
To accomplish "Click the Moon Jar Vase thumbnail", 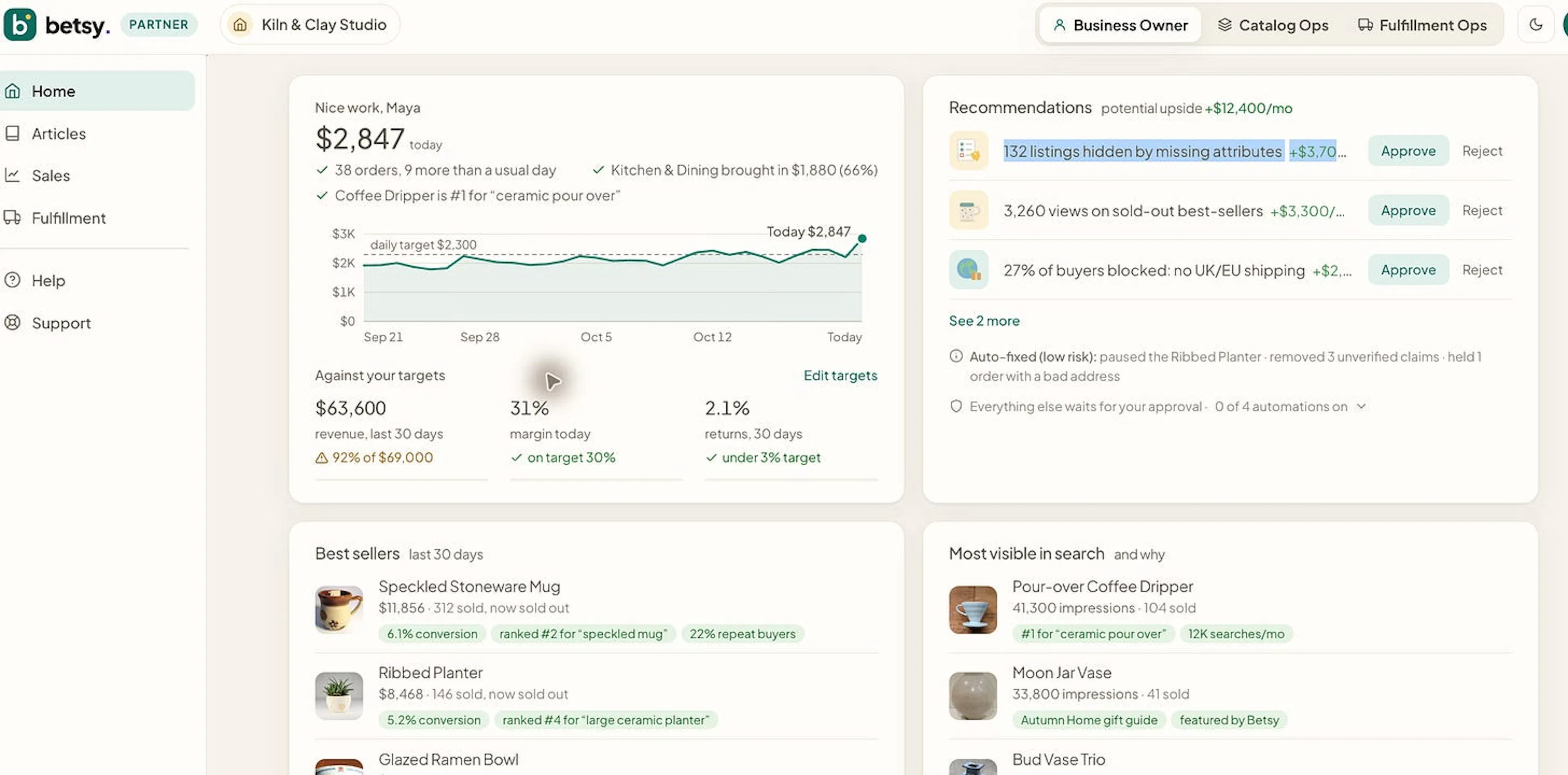I will tap(973, 696).
